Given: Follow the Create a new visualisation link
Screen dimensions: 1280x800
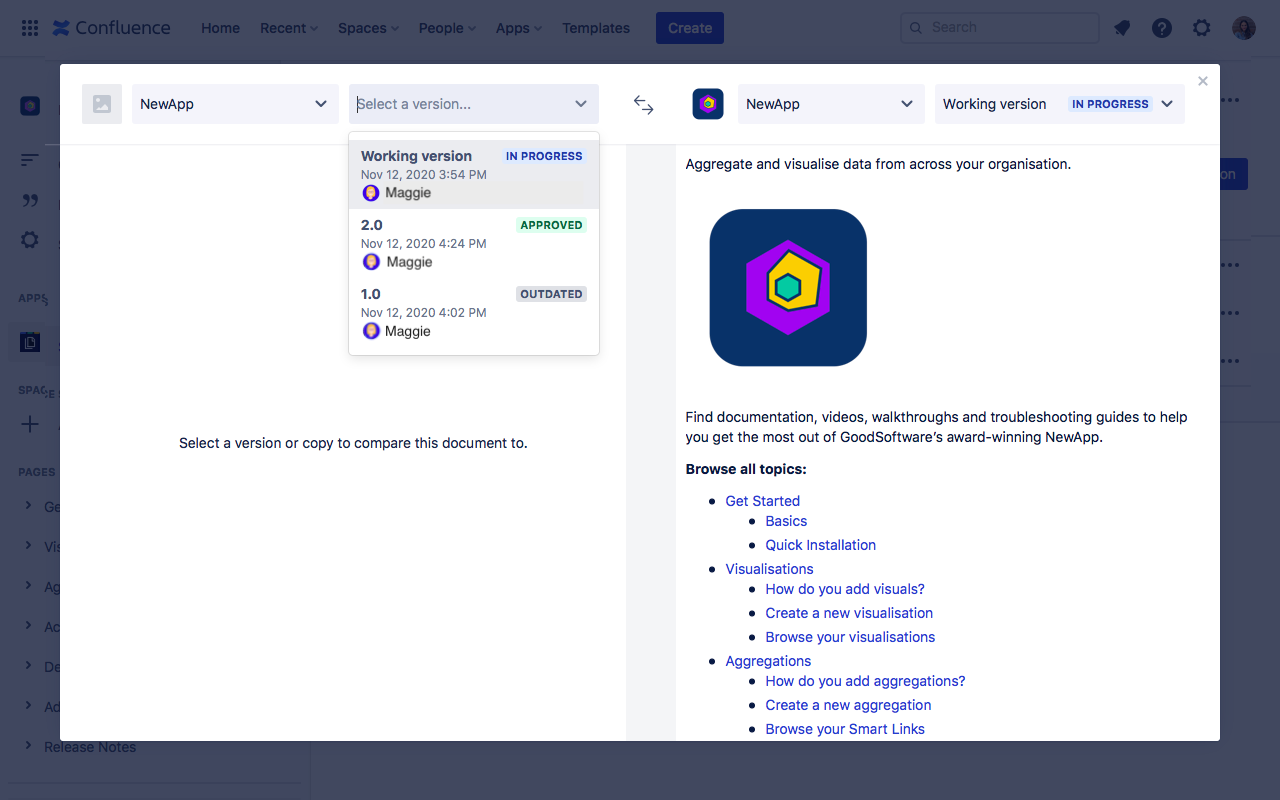Looking at the screenshot, I should click(848, 613).
